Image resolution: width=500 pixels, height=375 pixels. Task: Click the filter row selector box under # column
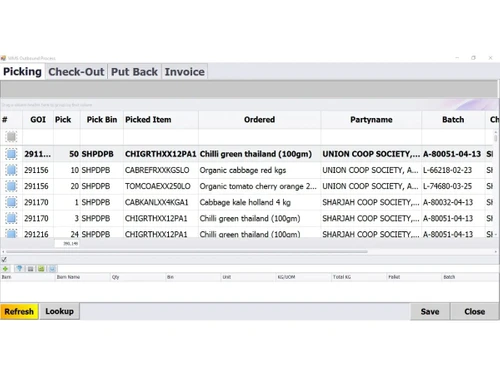click(x=11, y=137)
